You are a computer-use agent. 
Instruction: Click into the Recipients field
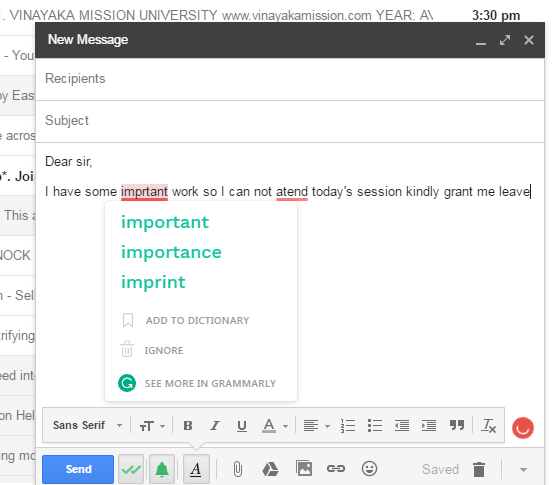(290, 79)
